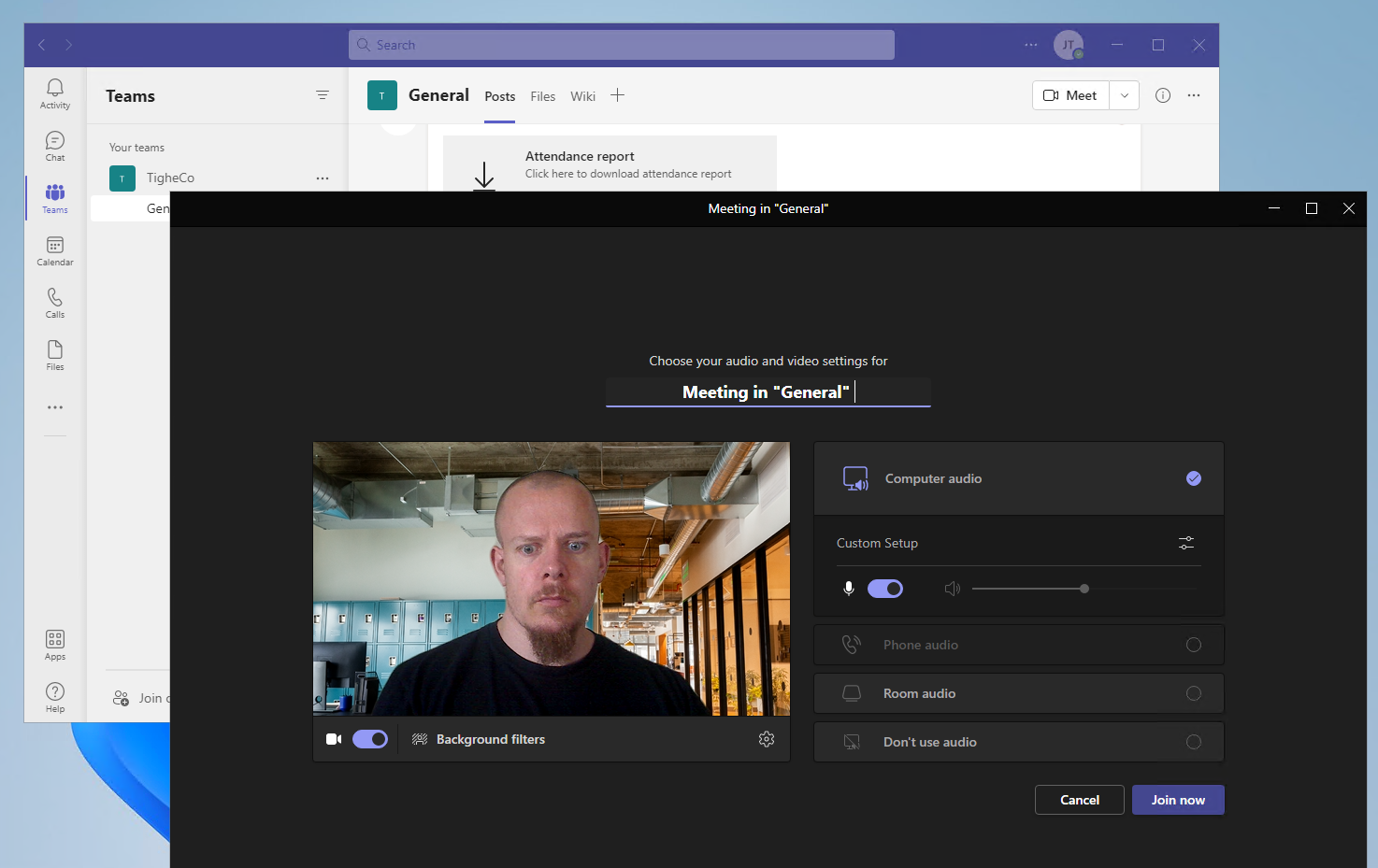
Task: Open the Activity feed
Action: 55,92
